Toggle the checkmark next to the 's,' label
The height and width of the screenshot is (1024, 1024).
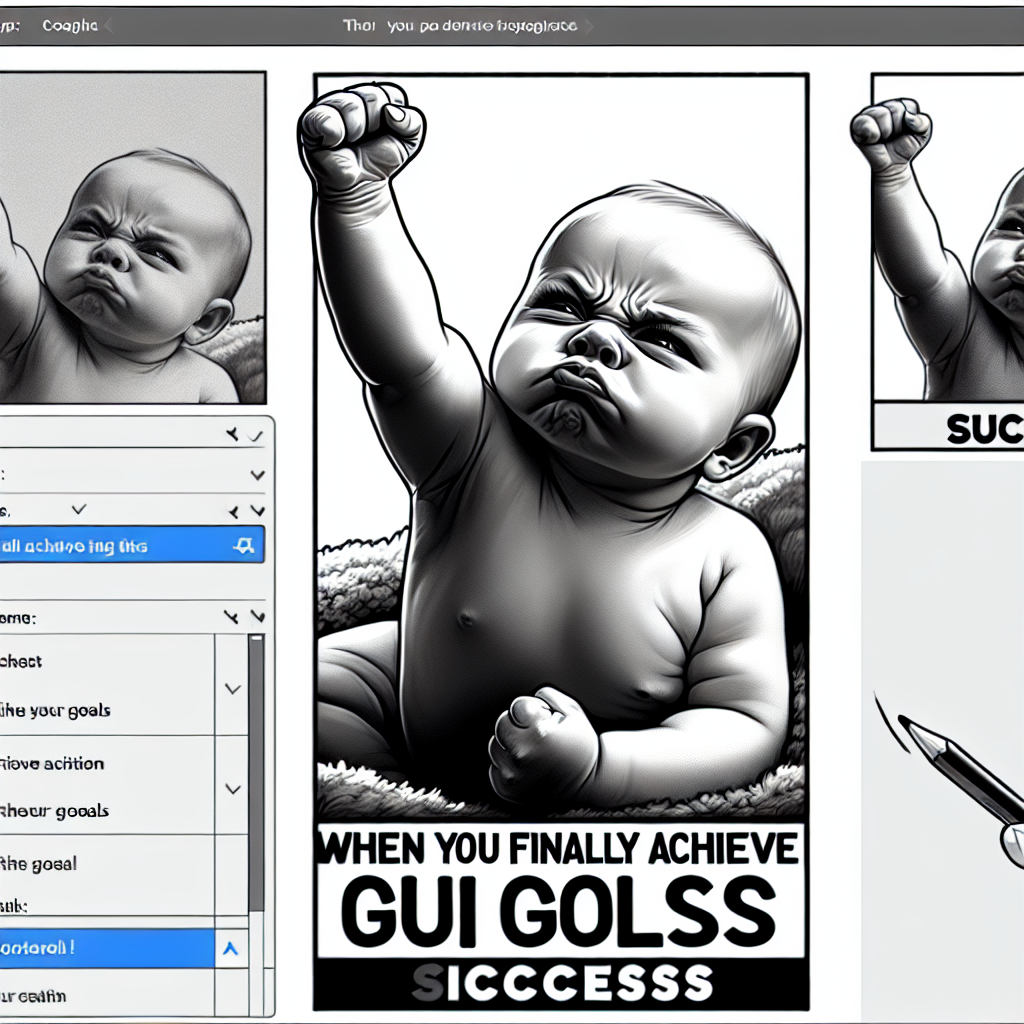tap(79, 509)
